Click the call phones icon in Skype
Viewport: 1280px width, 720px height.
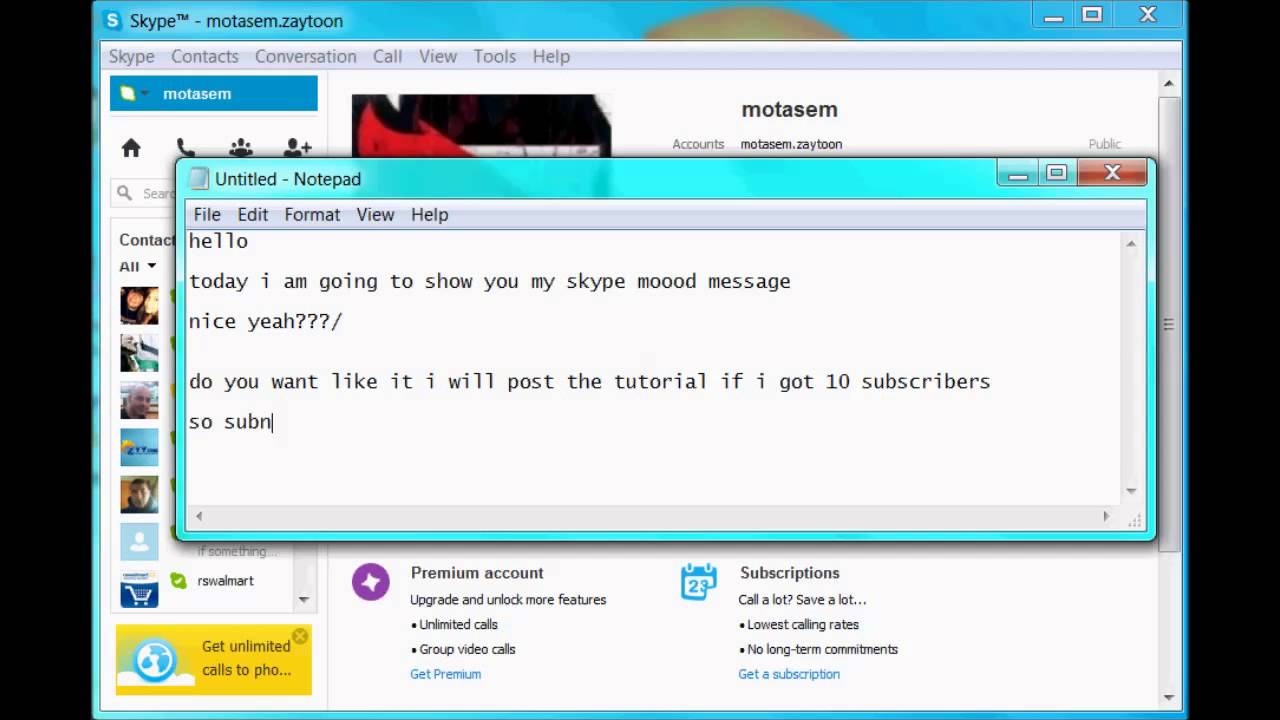185,148
